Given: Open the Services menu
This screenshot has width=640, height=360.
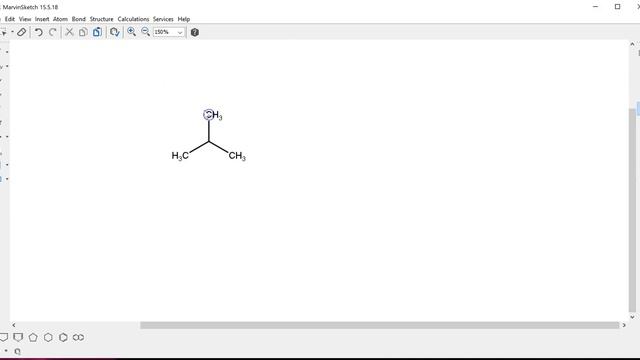Looking at the screenshot, I should click(163, 19).
